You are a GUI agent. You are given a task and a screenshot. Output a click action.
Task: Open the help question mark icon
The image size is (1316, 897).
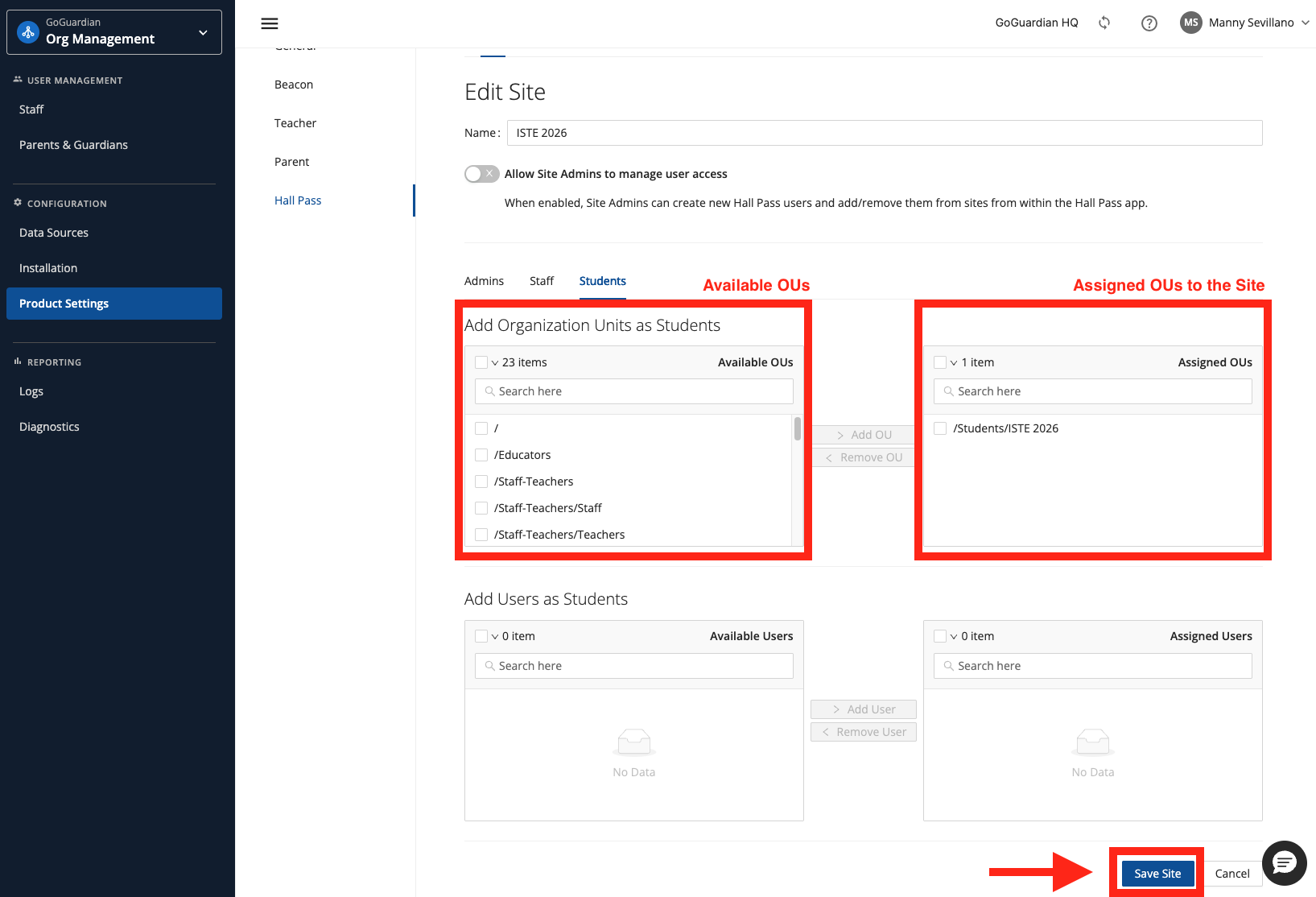click(x=1149, y=23)
